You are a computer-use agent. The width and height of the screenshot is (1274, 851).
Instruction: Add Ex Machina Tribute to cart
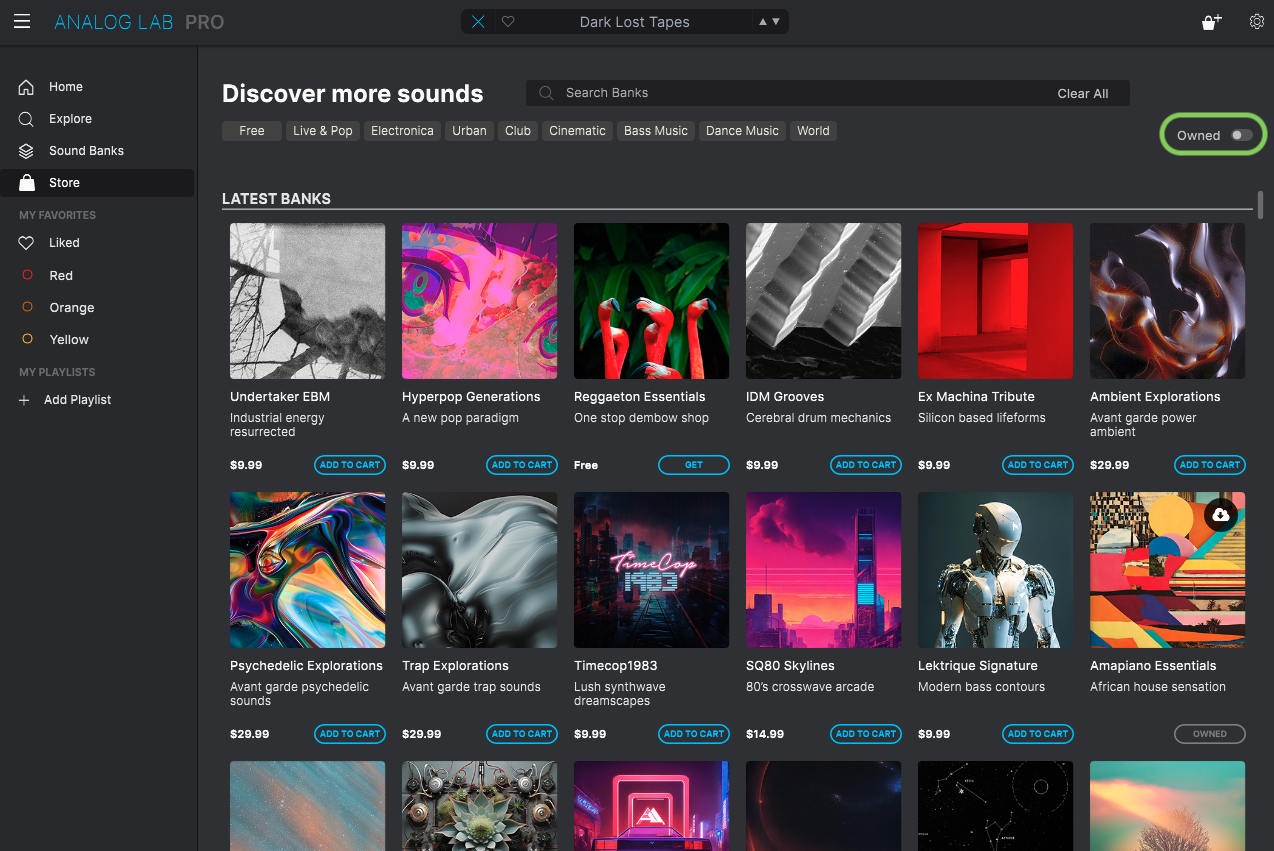(x=1038, y=465)
